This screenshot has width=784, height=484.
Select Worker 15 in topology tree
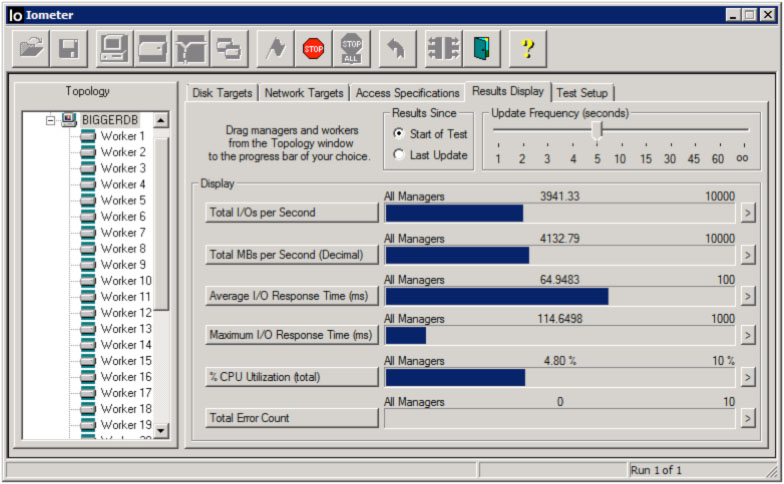point(126,360)
